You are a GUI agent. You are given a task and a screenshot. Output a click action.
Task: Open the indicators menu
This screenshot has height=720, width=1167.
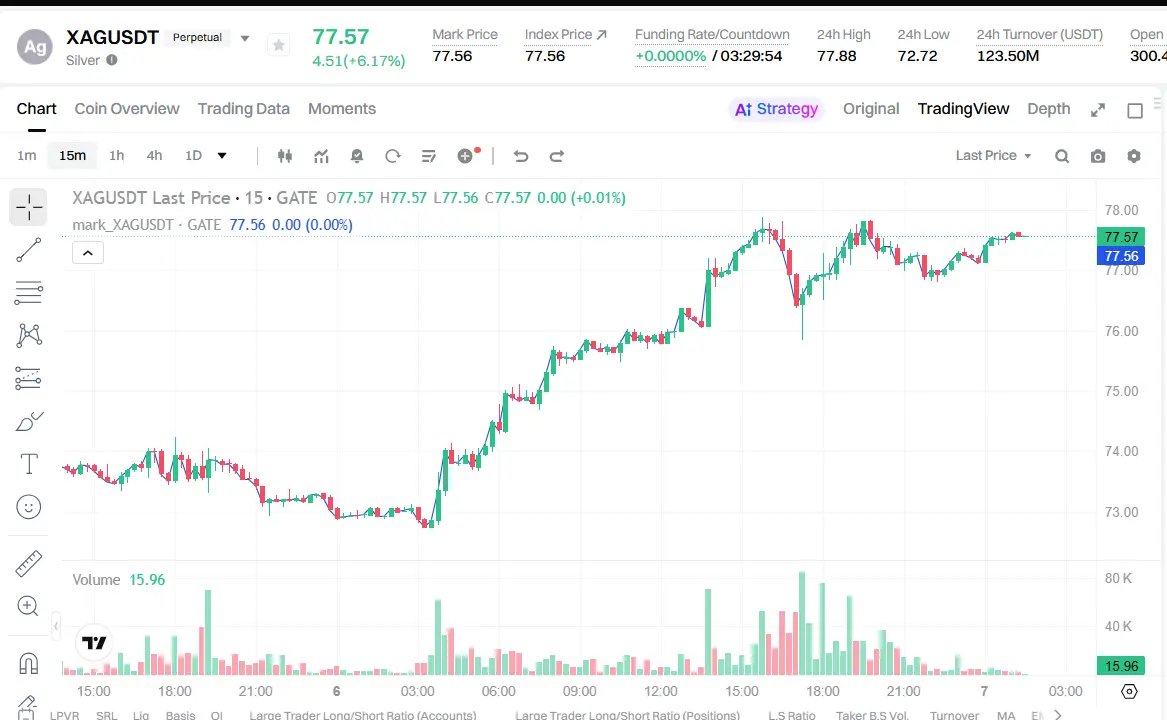click(x=321, y=156)
